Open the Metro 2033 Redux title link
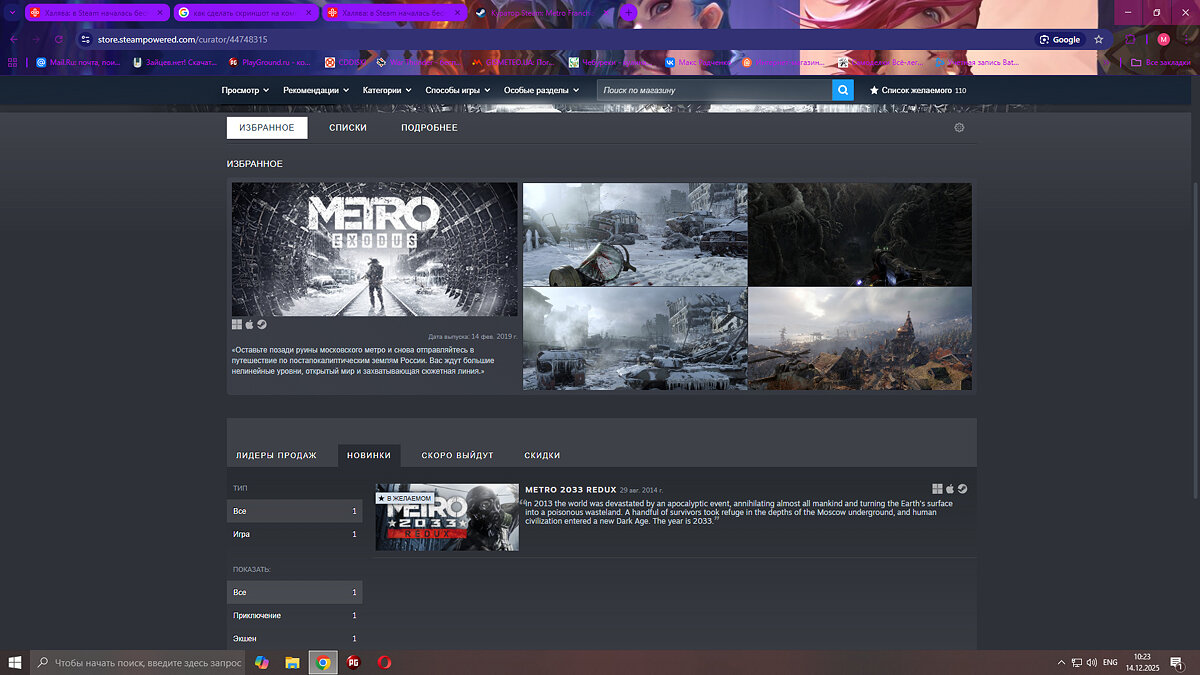The height and width of the screenshot is (675, 1200). 570,489
